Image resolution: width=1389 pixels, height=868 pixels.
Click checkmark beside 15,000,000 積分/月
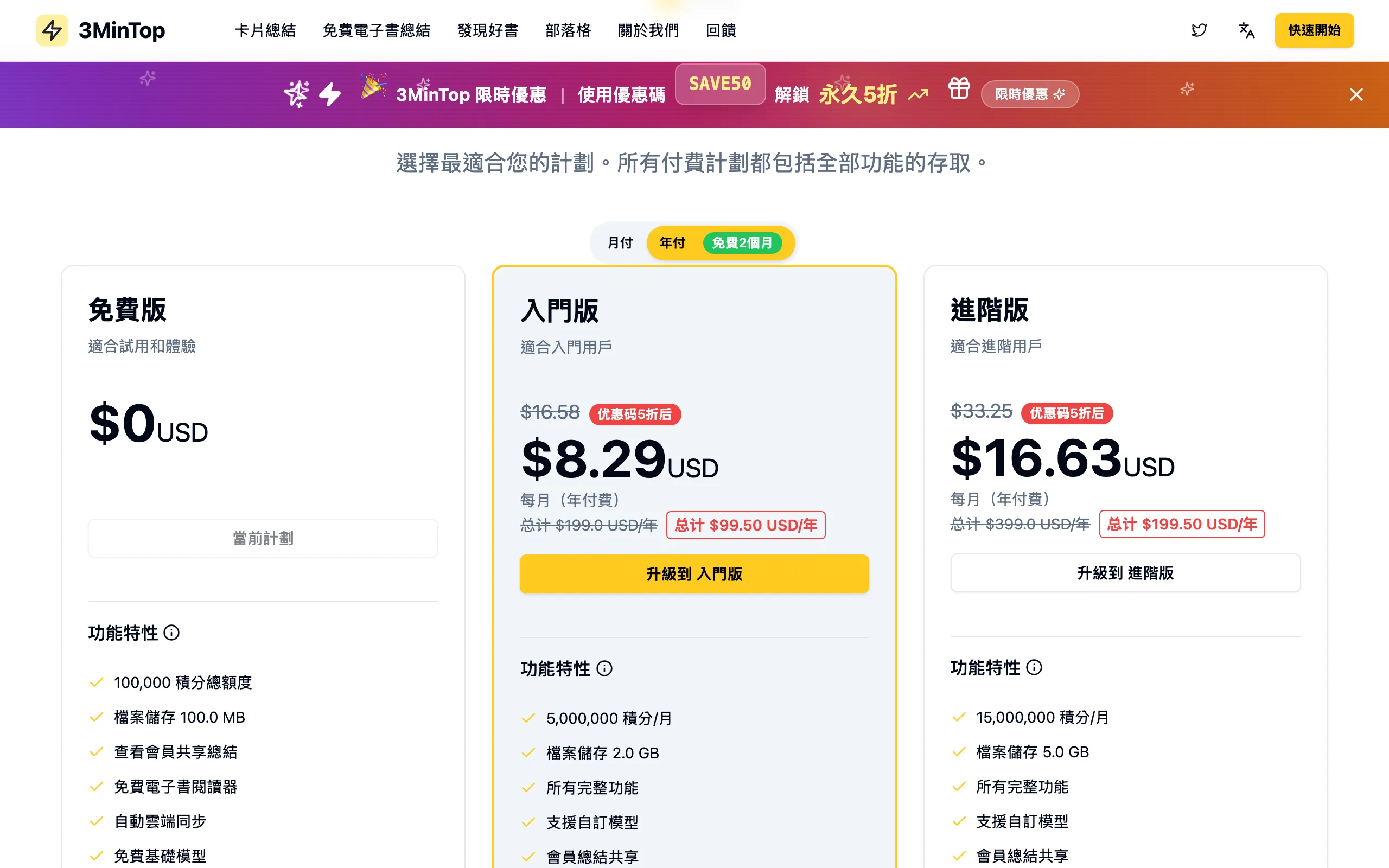coord(959,717)
